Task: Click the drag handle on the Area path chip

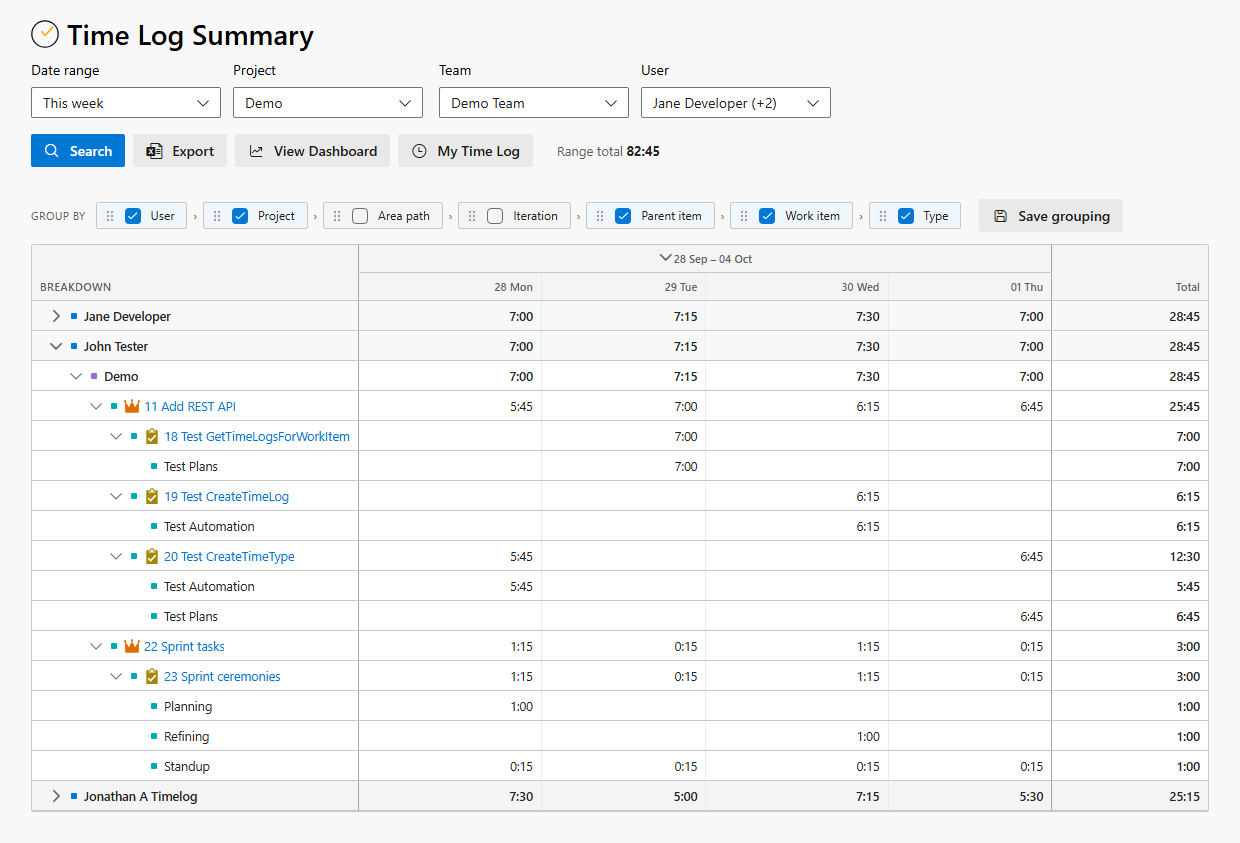Action: point(337,216)
